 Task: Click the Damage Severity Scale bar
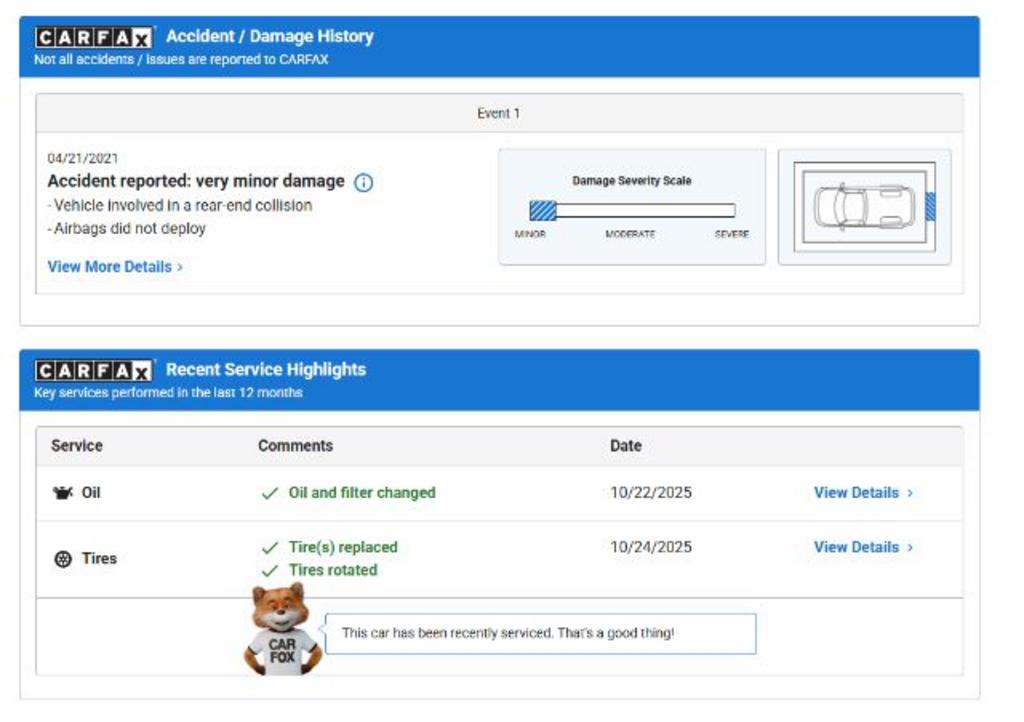click(632, 211)
